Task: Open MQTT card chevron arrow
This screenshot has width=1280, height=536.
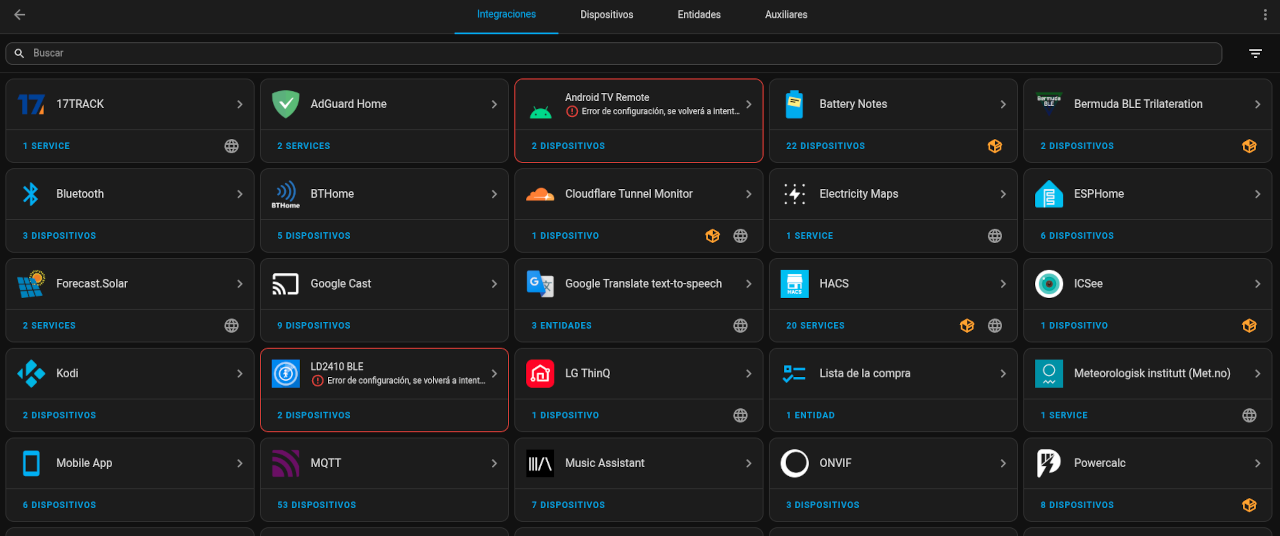Action: pos(494,463)
